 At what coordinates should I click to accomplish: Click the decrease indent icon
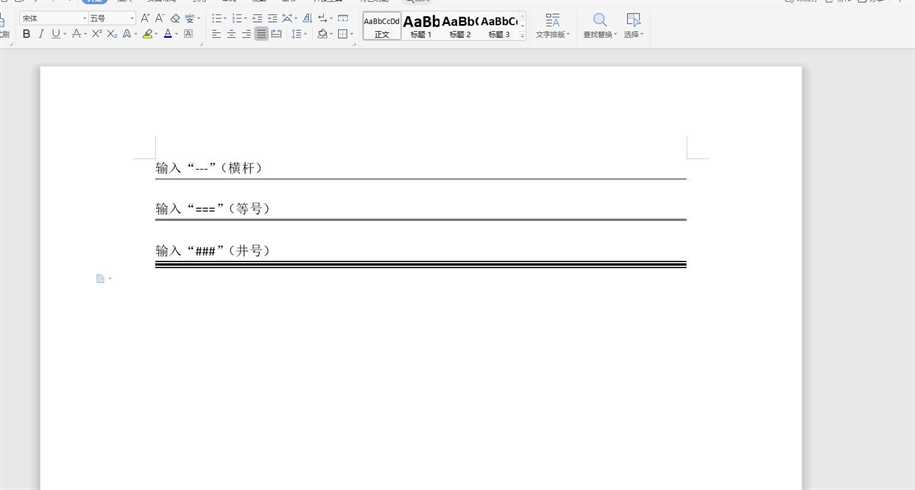pos(257,18)
